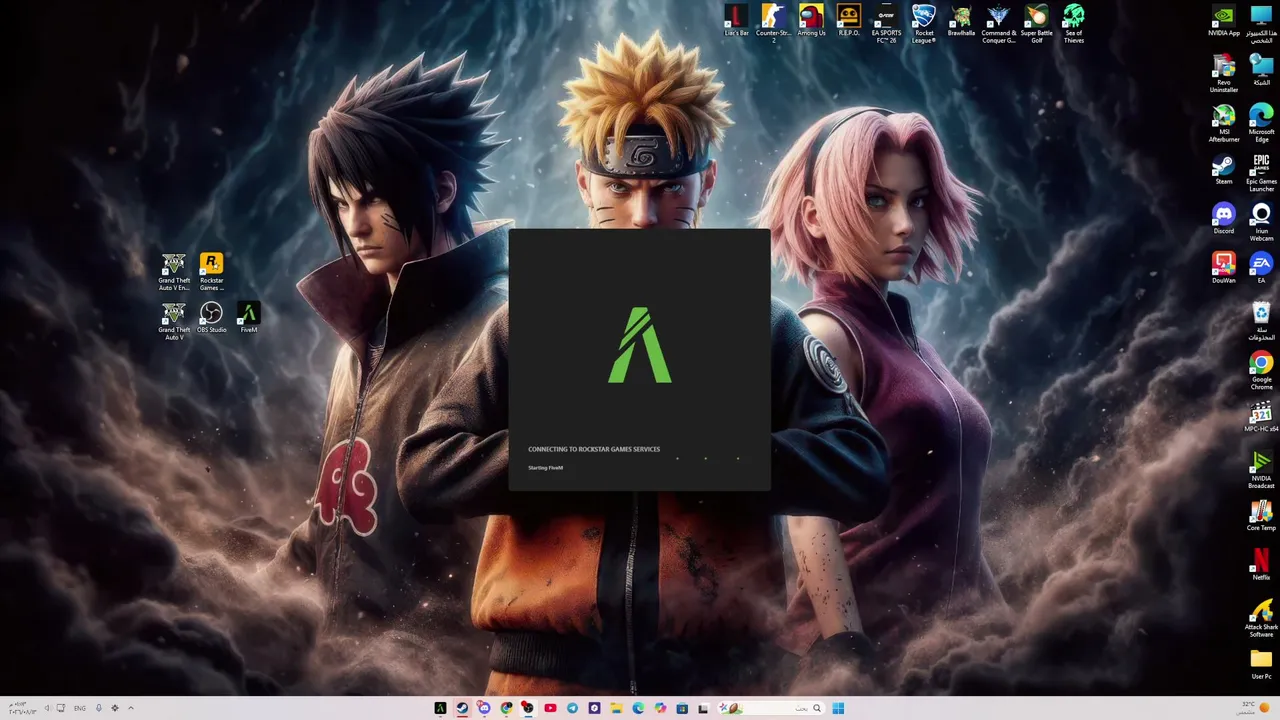Click "CONNECTING TO ROCKSTAR GAMES SERVICES" status text
The image size is (1280, 720).
pyautogui.click(x=594, y=449)
